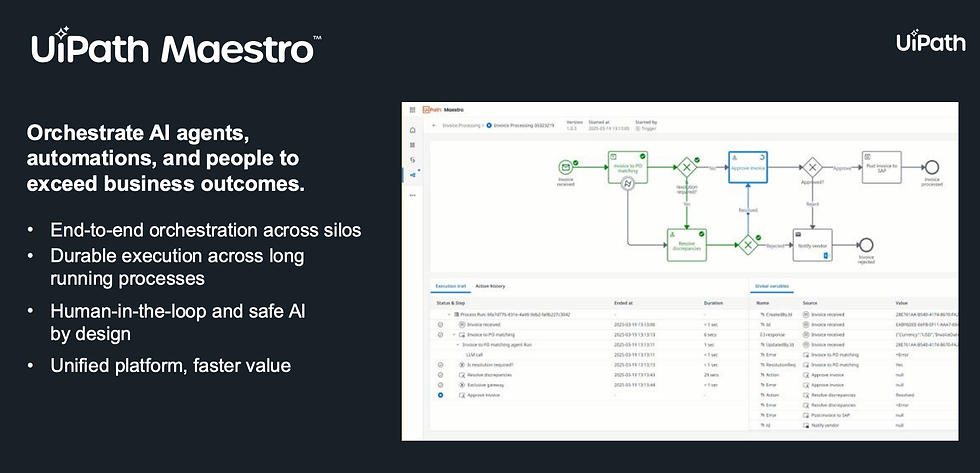
Task: Collapse Invoice to PO matching agent Run
Action: coord(458,345)
